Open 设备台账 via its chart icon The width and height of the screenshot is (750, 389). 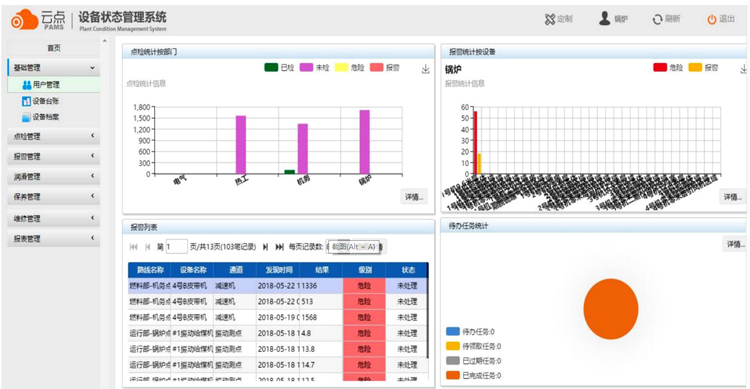26,101
